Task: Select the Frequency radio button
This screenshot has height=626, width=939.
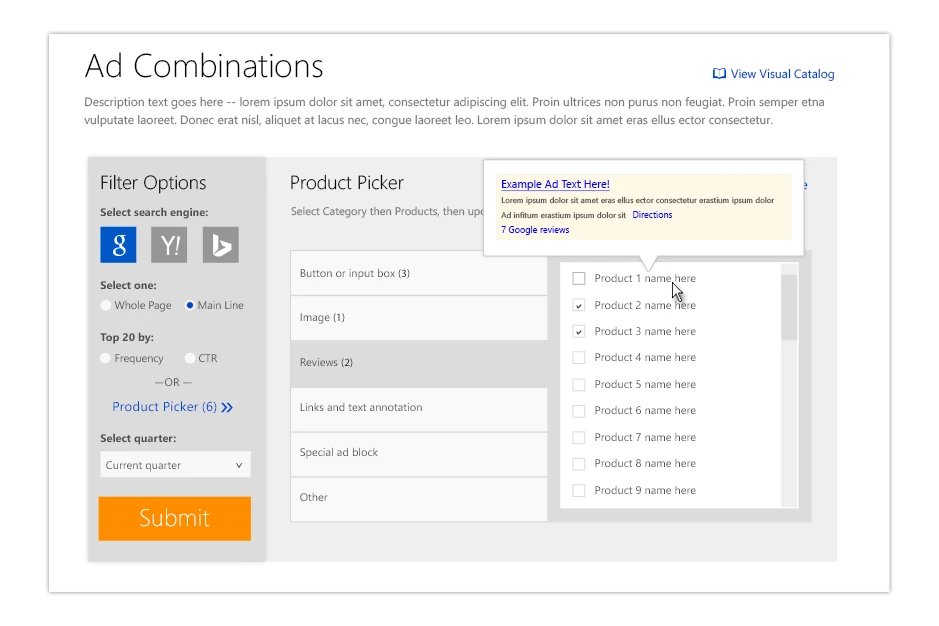Action: click(106, 358)
